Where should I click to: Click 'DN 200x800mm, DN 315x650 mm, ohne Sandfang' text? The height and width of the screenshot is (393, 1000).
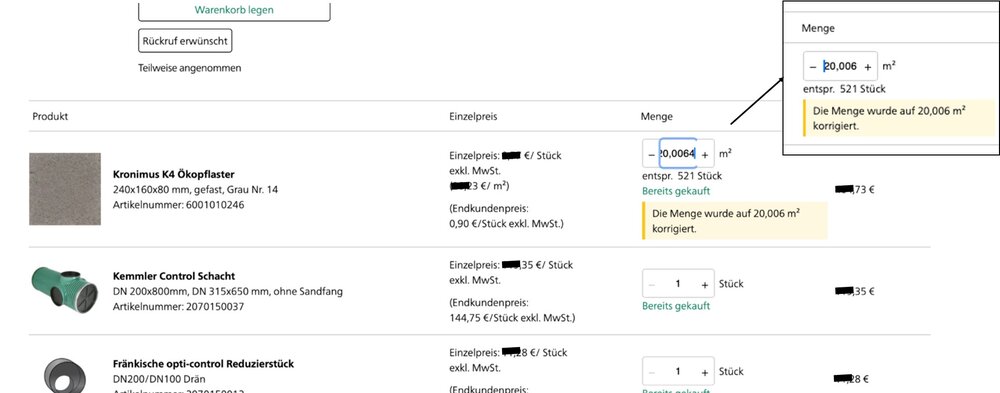click(228, 292)
